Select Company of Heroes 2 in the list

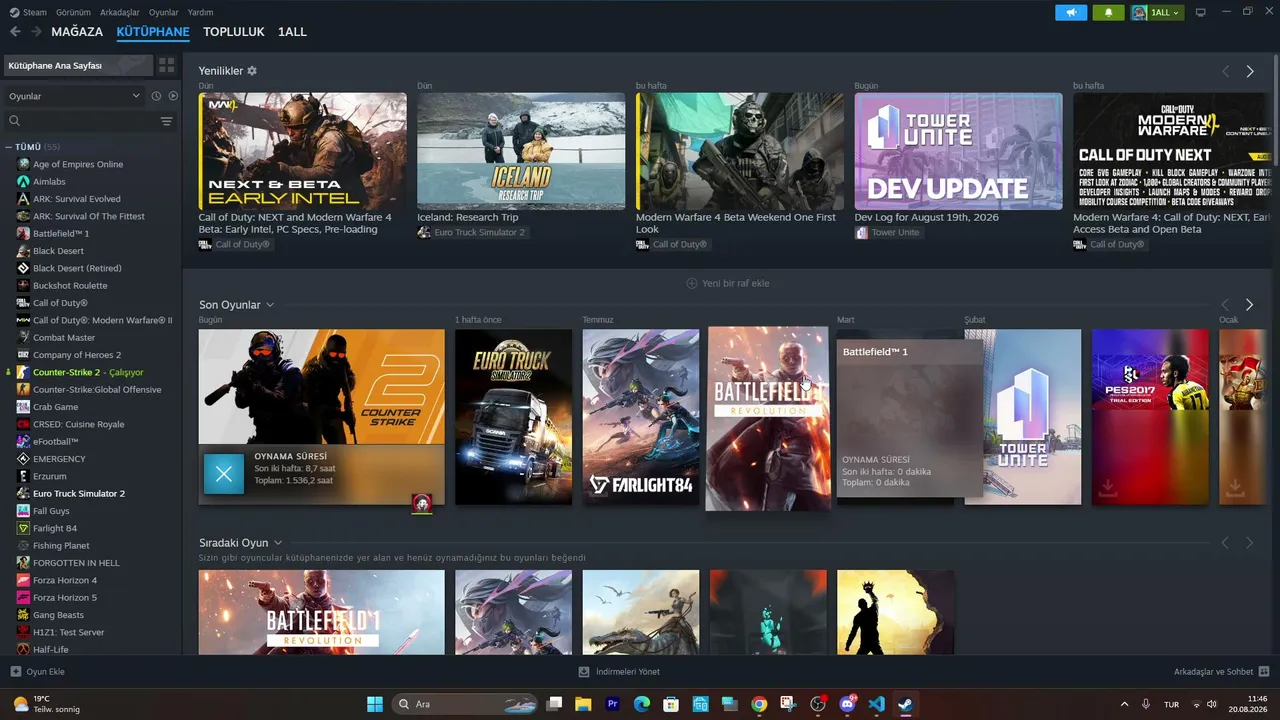click(77, 355)
